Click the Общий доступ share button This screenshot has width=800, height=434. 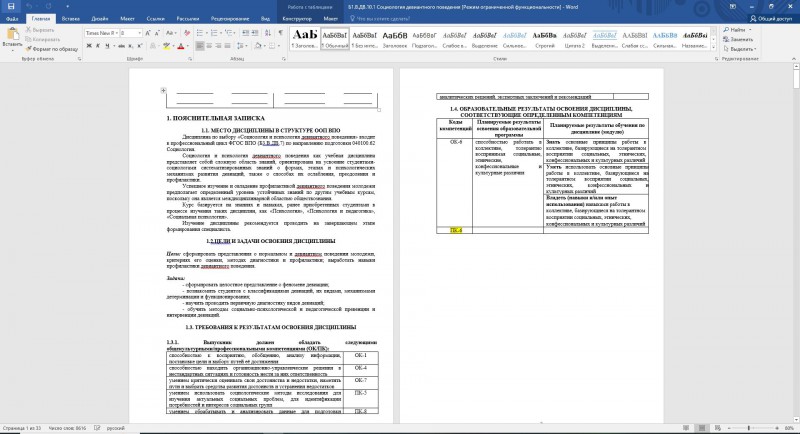[x=770, y=19]
